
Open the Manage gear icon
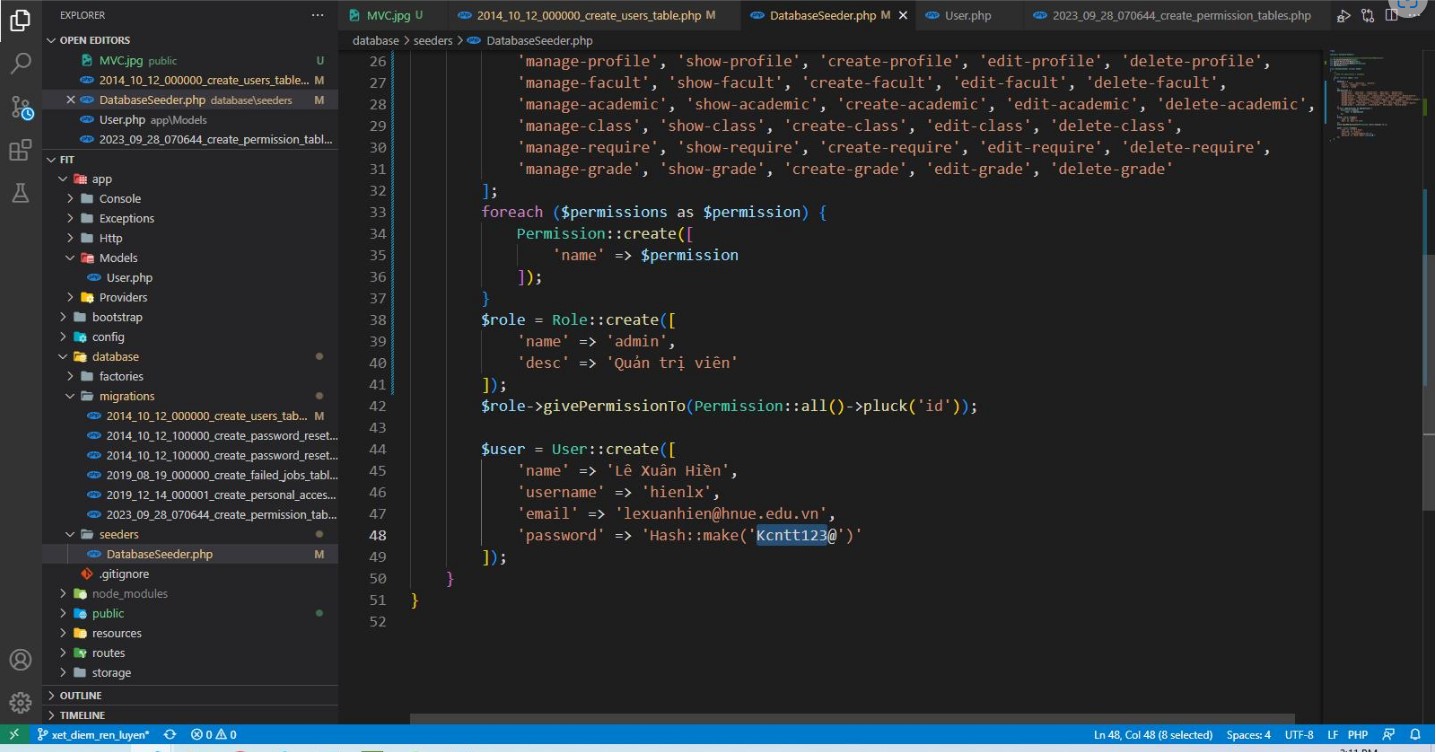(x=20, y=702)
